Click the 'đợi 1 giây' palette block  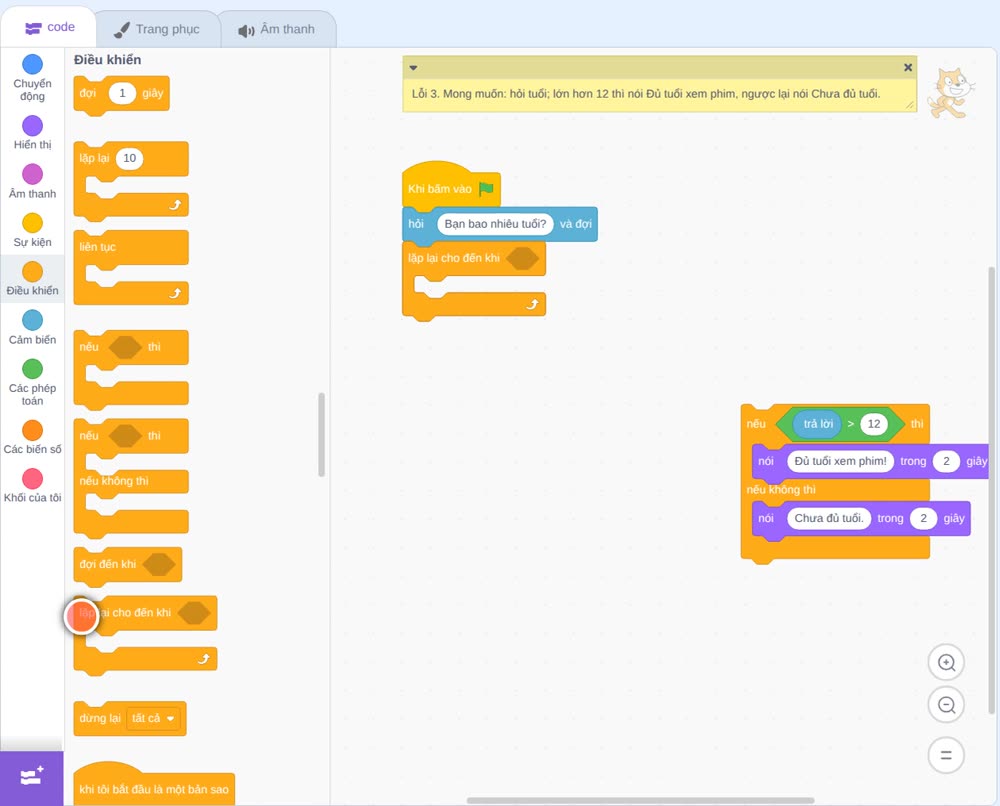[x=122, y=95]
